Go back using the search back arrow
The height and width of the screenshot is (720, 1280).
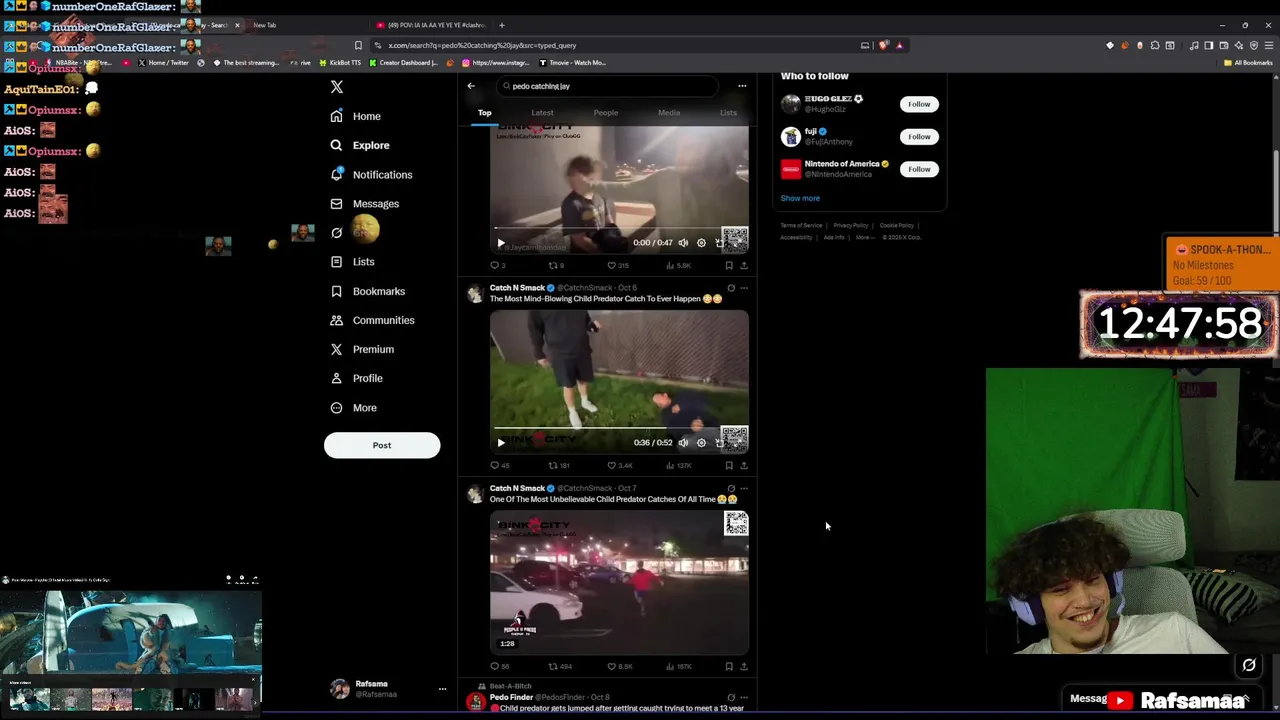[471, 86]
